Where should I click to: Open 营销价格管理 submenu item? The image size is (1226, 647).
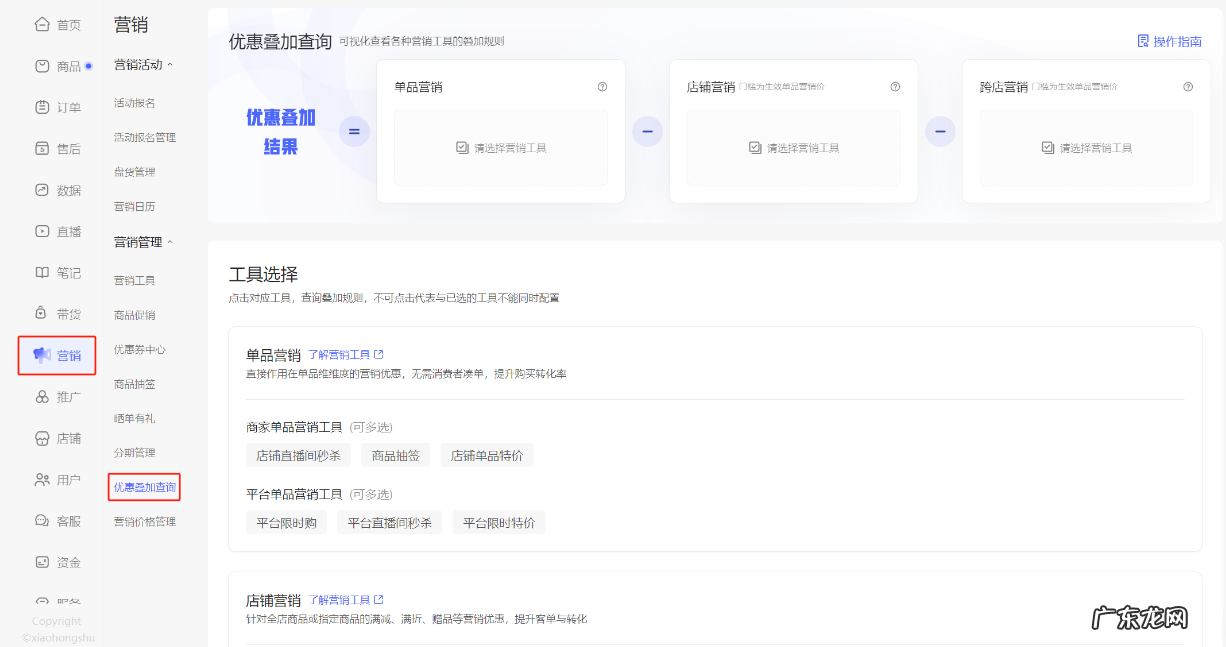pos(144,522)
